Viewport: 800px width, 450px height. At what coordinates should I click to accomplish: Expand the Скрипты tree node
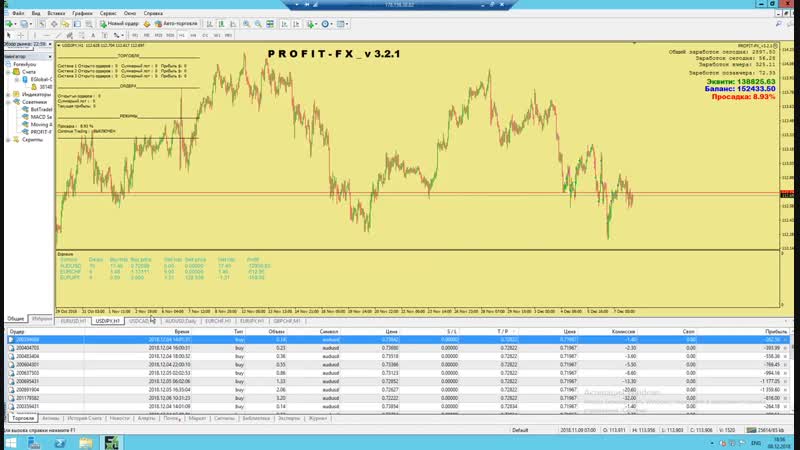(8, 139)
